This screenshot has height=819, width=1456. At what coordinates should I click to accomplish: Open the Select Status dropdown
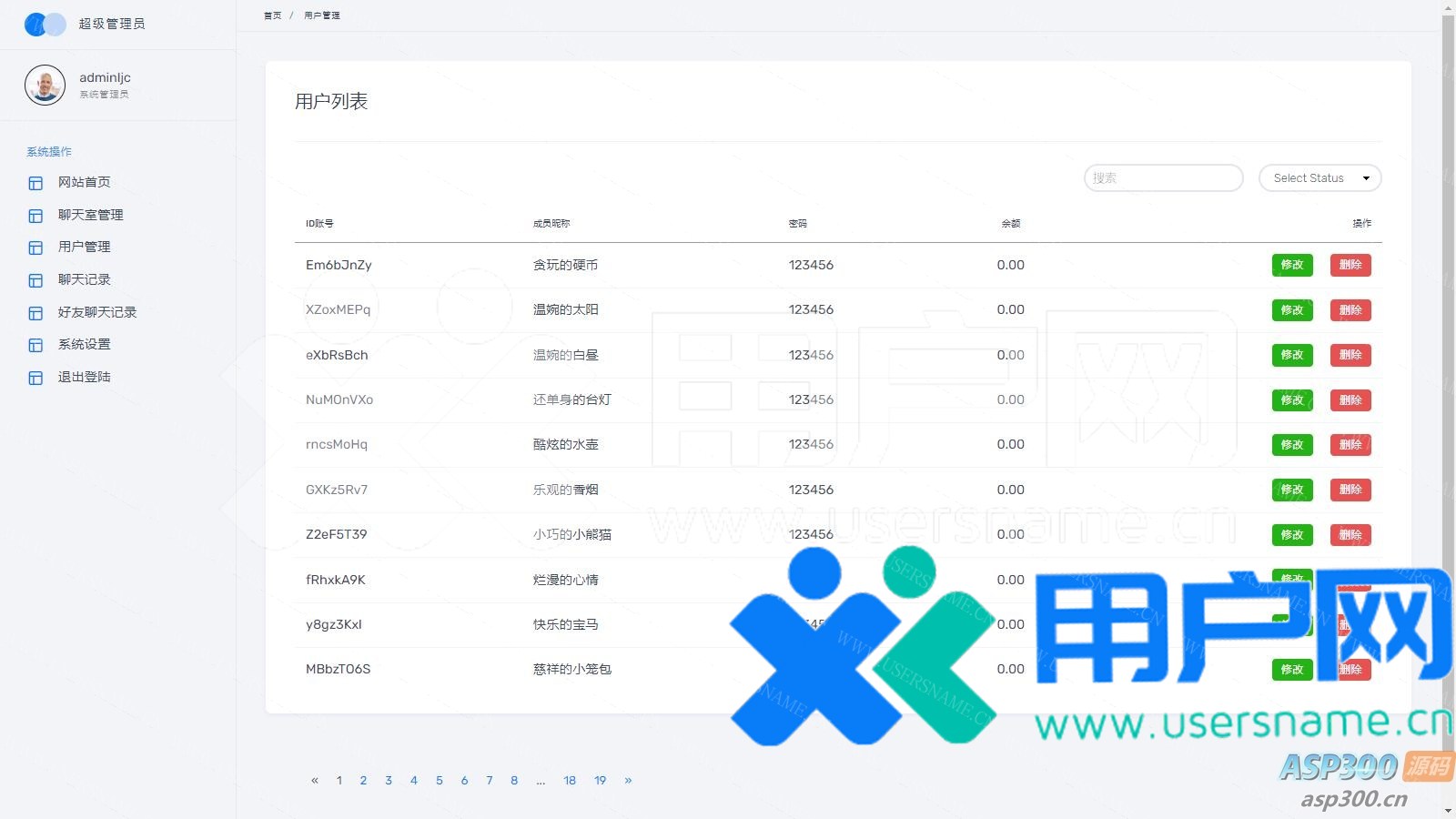tap(1319, 178)
